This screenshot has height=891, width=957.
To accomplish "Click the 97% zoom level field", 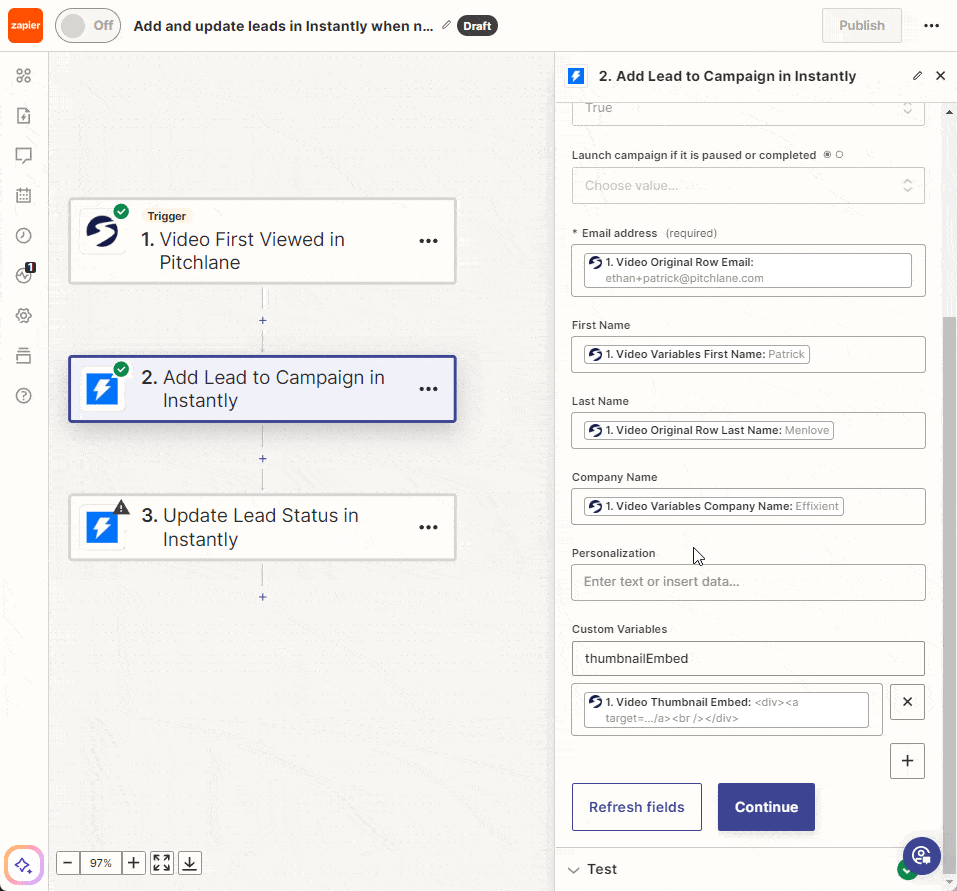I will (x=101, y=863).
